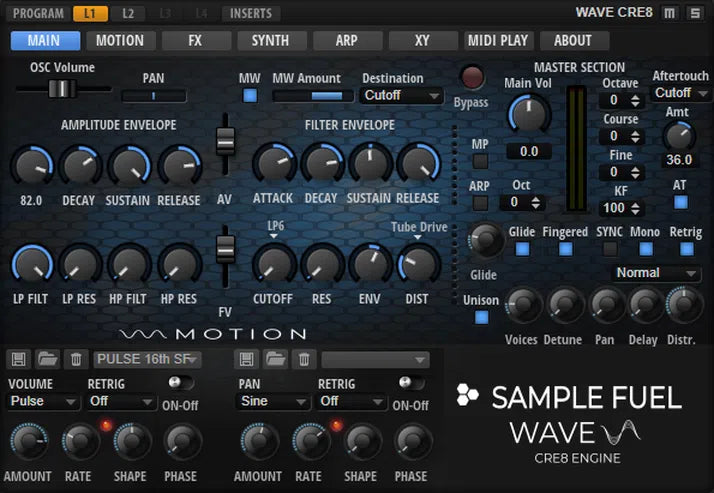Click the HP RES knob
Viewport: 714px width, 493px height.
tap(179, 265)
